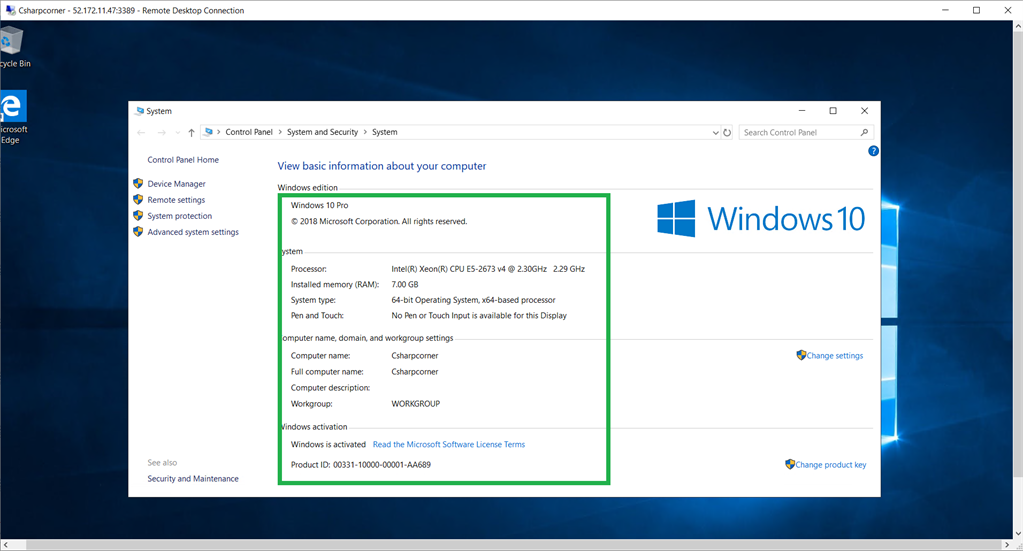Read the Microsoft Software License Terms
This screenshot has width=1023, height=551.
point(449,445)
